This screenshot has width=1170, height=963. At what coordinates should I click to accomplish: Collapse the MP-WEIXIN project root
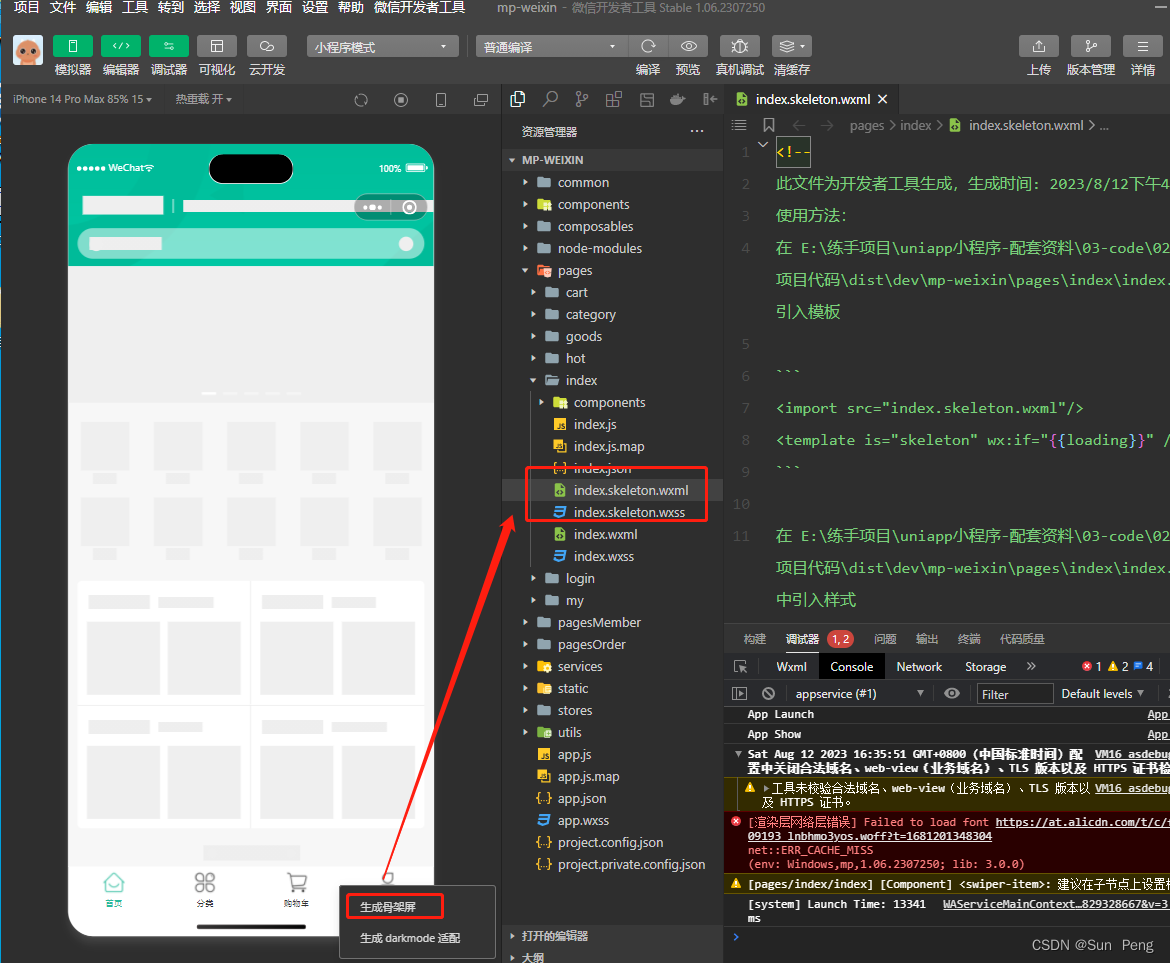coord(512,160)
